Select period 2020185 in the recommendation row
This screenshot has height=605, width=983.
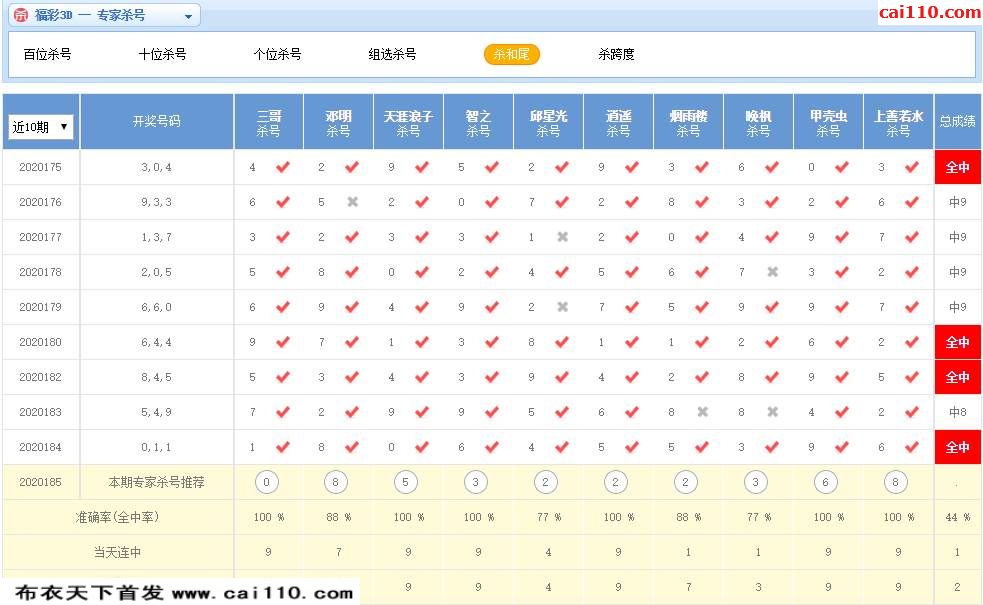click(x=40, y=482)
